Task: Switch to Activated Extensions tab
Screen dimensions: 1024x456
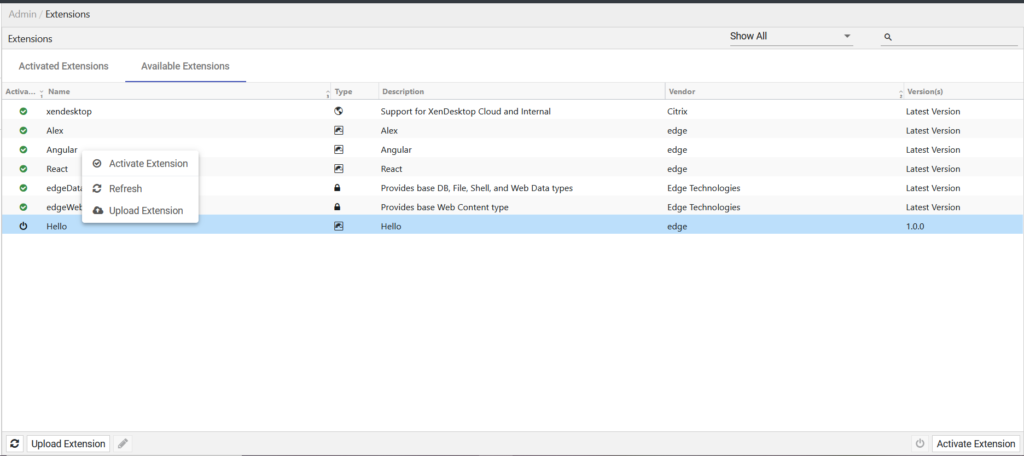Action: [x=63, y=66]
